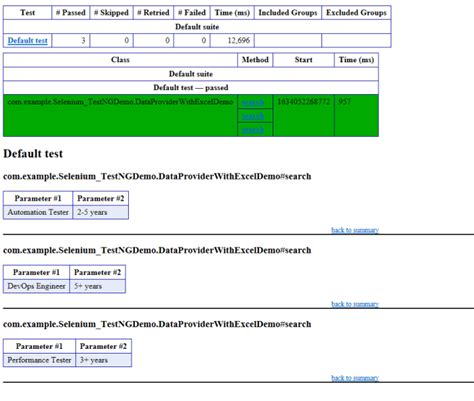Click the DataProviderWithExcelDemo class name in green row
The width and height of the screenshot is (474, 401).
(x=120, y=102)
